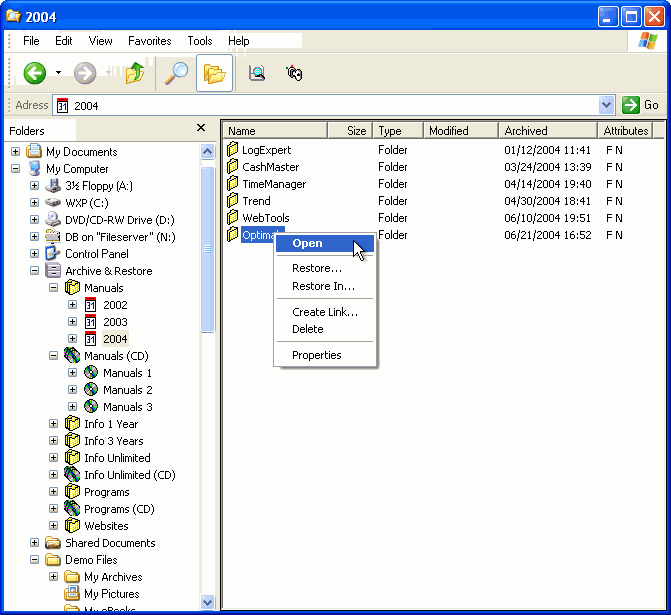The width and height of the screenshot is (671, 615).
Task: Choose Properties in the context menu
Action: pos(325,356)
